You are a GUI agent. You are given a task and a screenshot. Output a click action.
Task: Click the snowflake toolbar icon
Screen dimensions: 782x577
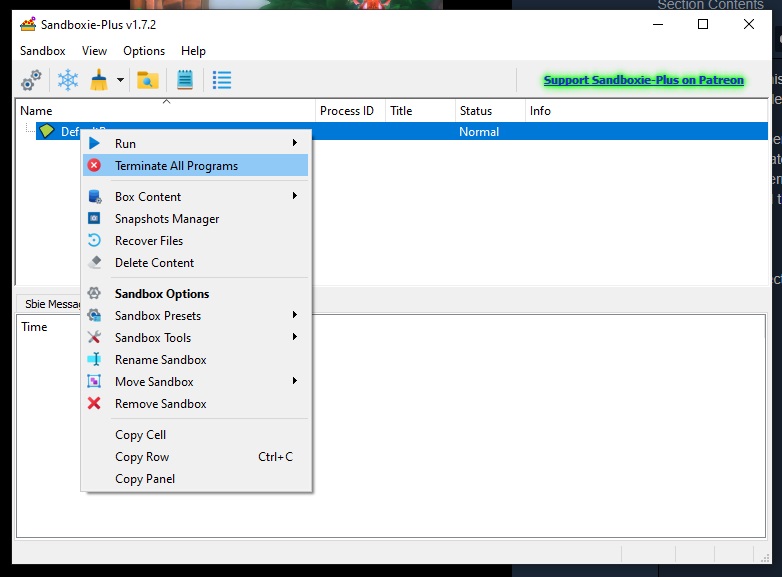click(68, 80)
